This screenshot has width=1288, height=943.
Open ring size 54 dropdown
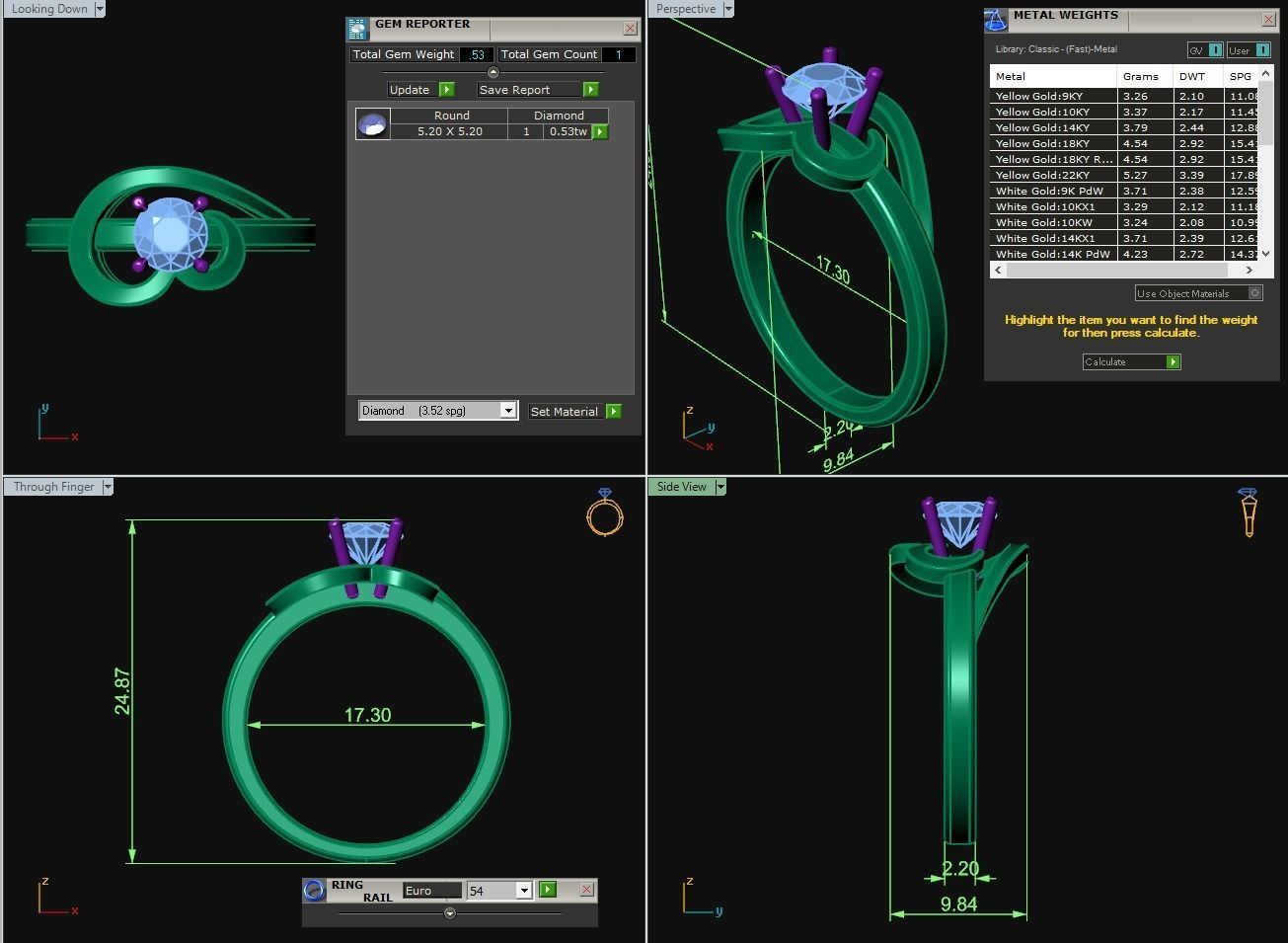coord(524,891)
